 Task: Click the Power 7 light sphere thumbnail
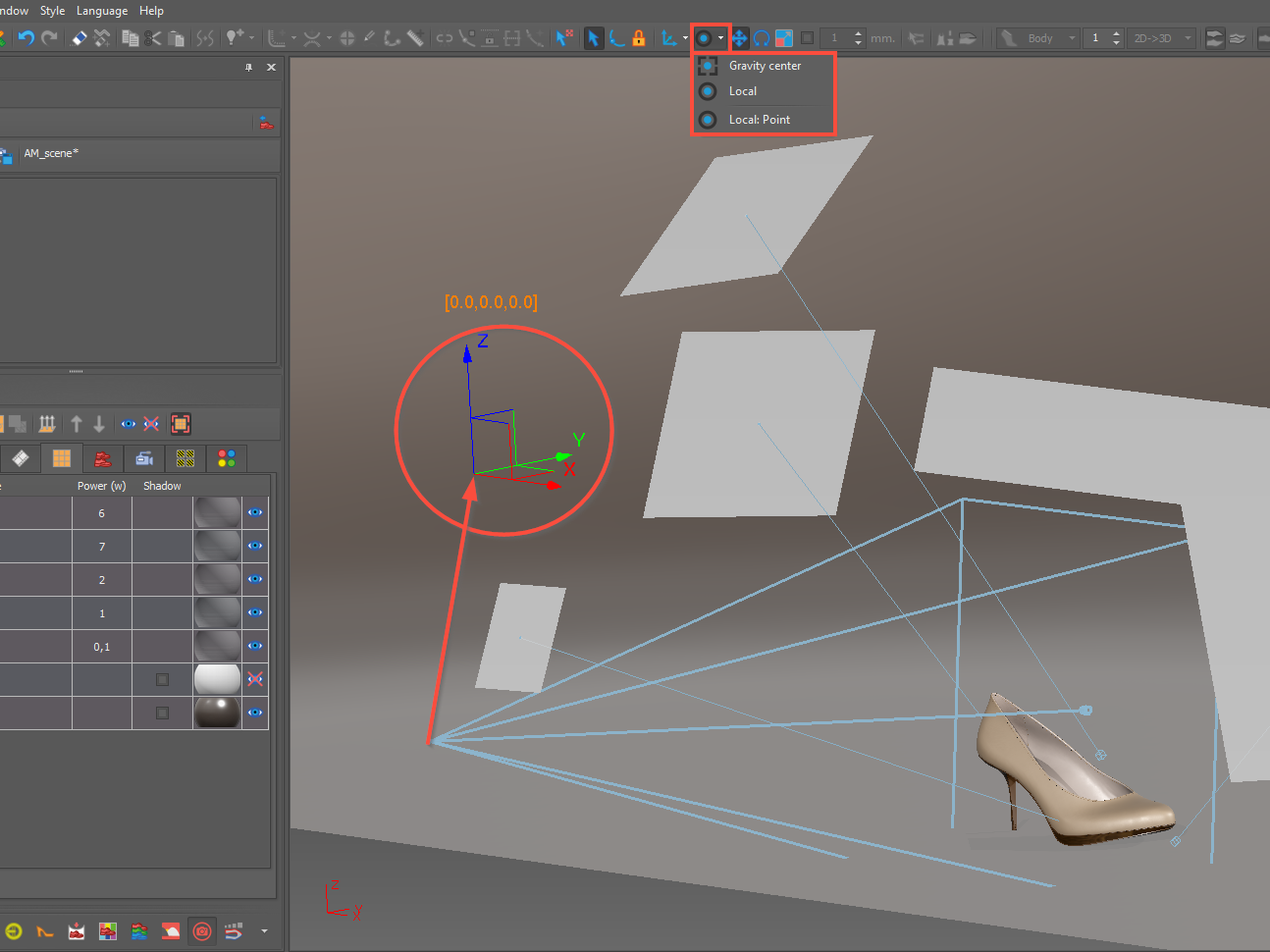217,546
